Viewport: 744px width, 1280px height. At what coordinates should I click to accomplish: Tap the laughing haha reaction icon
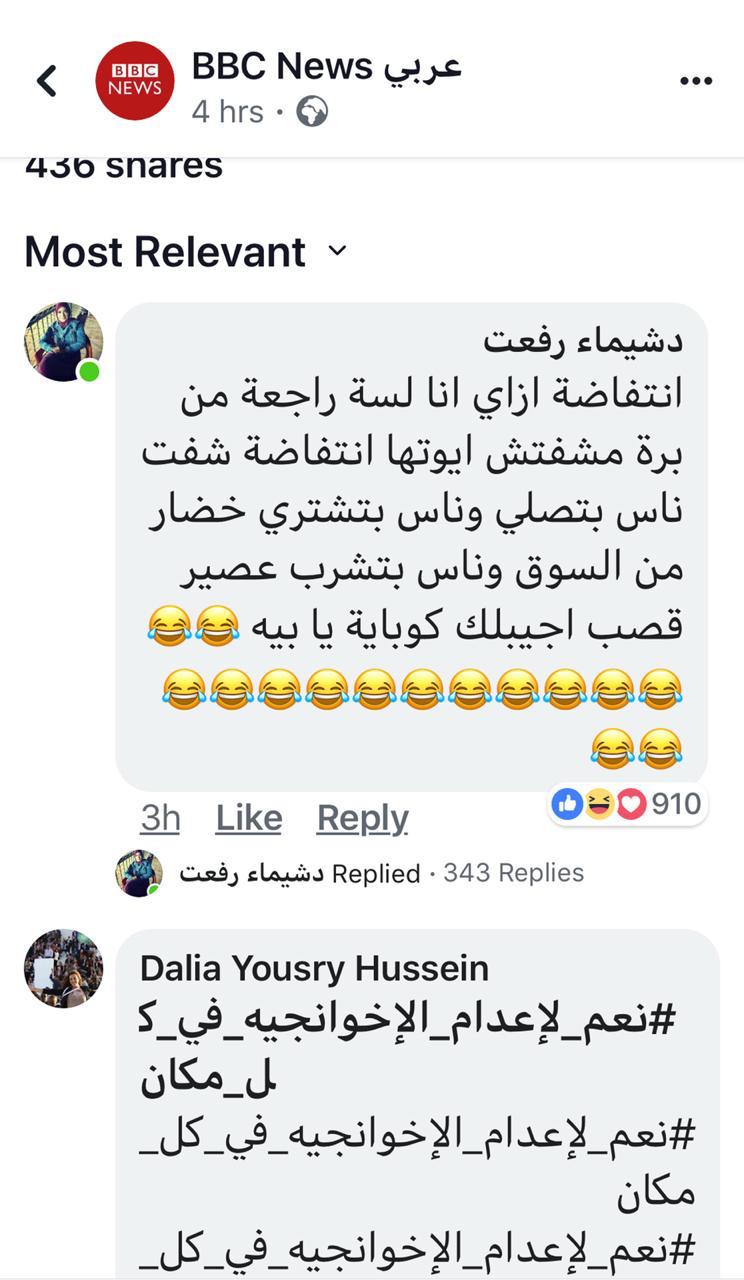599,803
